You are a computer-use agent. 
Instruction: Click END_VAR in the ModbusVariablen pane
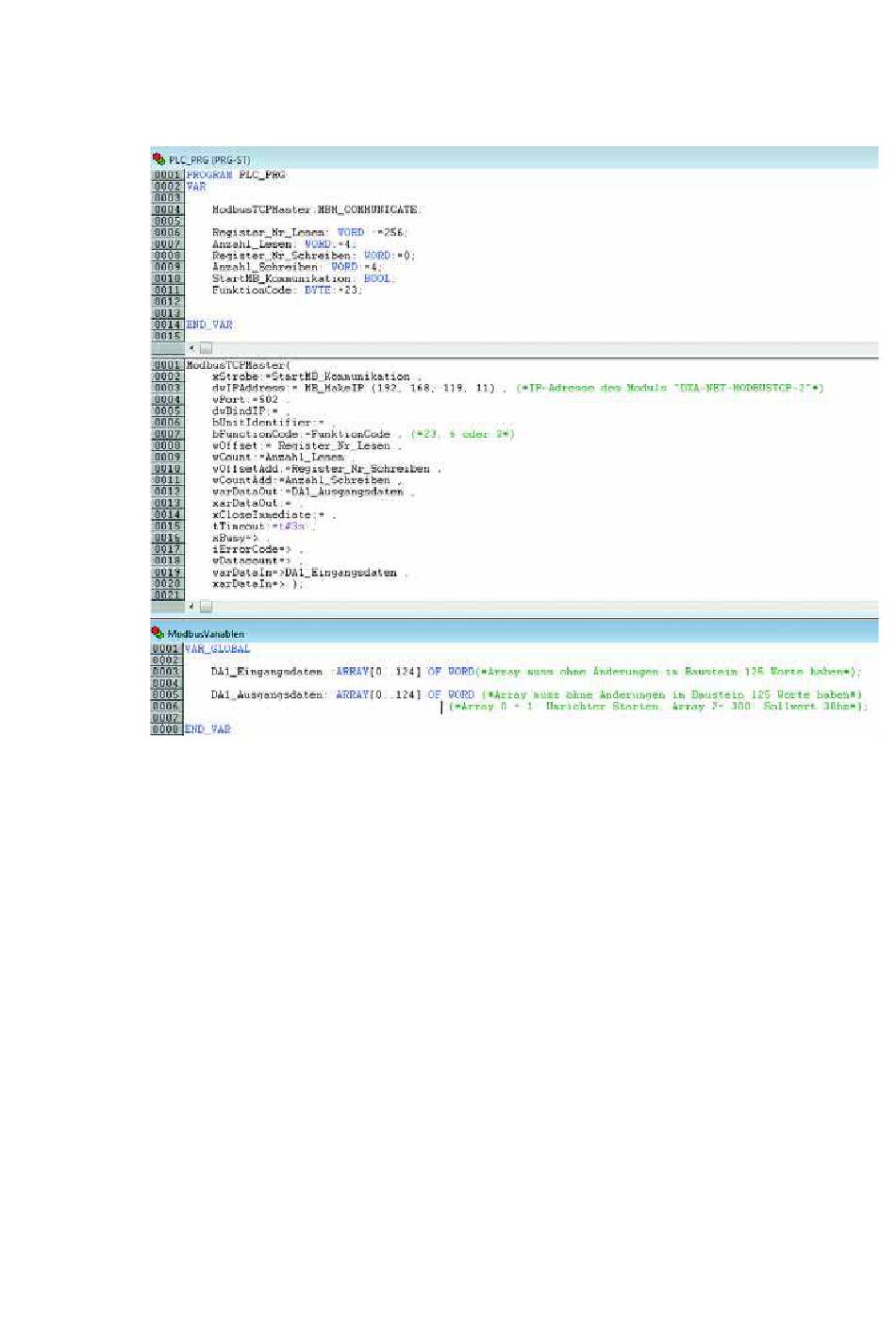tap(208, 729)
